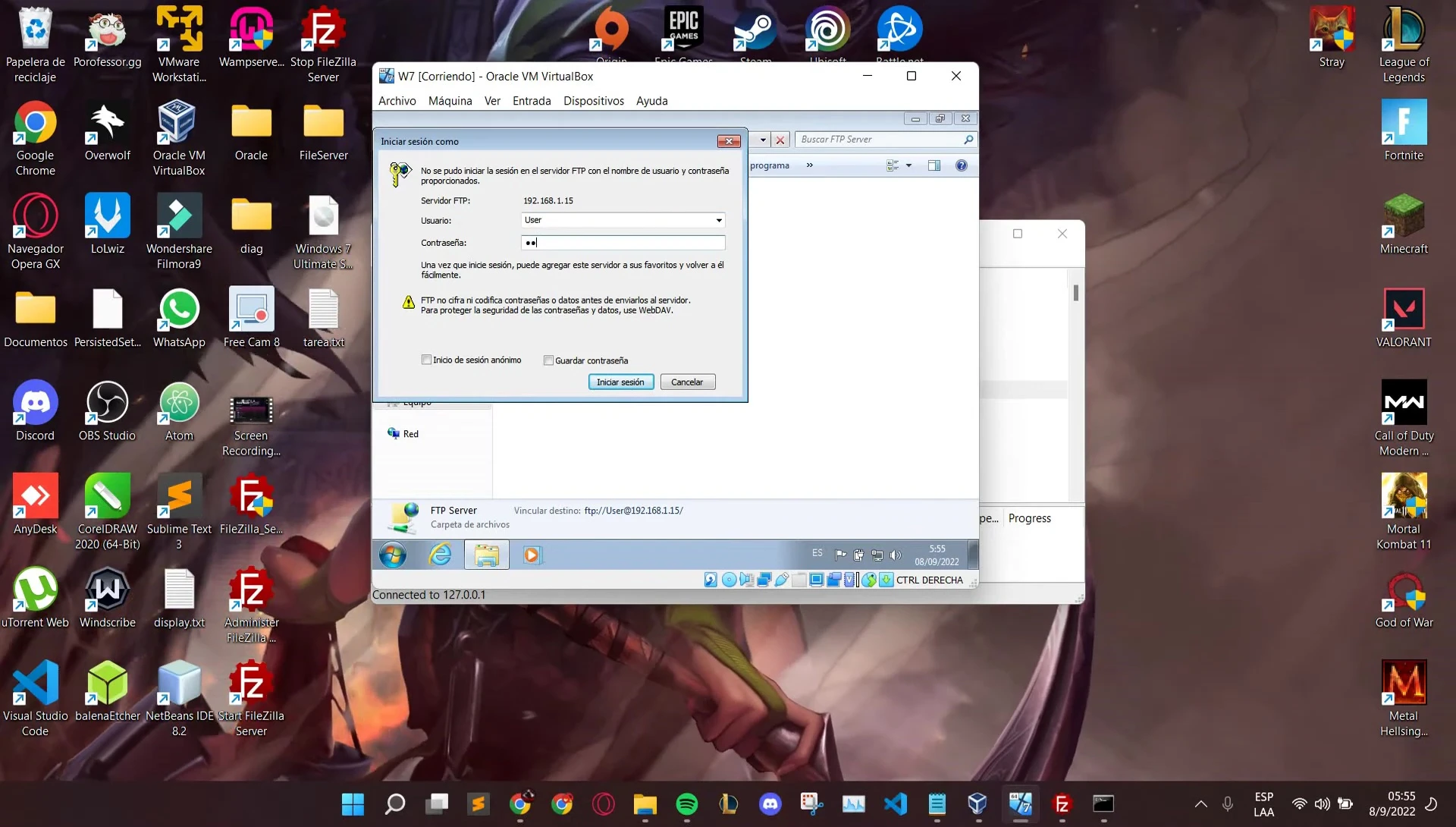Open the Dispositivos menu in VirtualBox
This screenshot has height=827, width=1456.
pos(593,101)
